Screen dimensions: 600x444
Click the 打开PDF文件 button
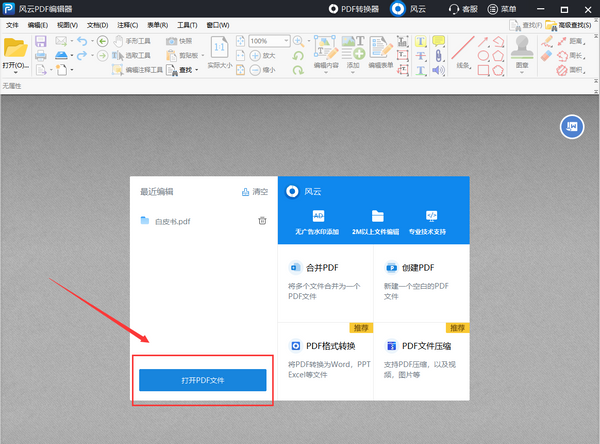tap(202, 380)
